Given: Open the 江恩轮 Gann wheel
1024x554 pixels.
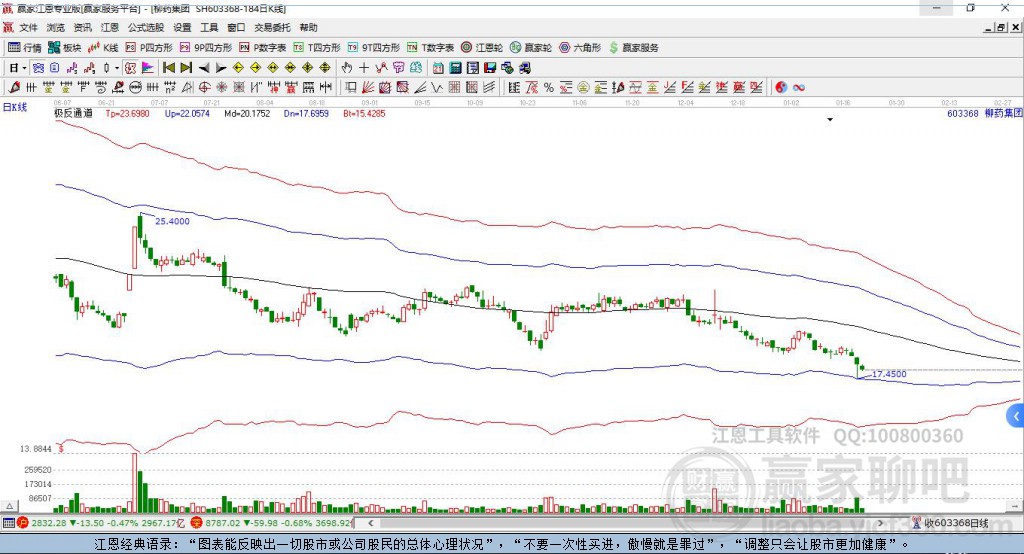Looking at the screenshot, I should point(482,48).
